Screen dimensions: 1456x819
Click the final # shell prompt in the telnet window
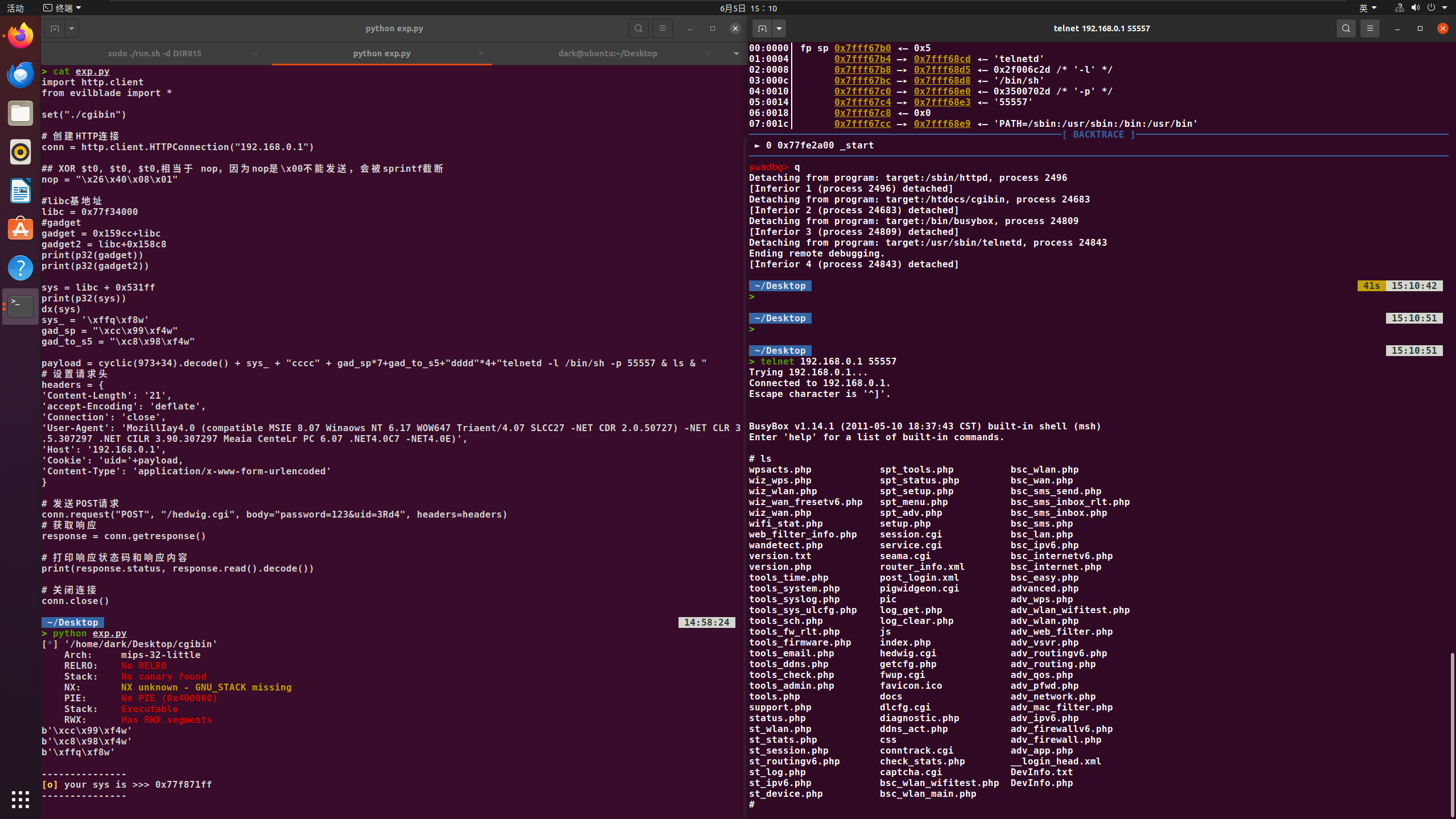pos(752,805)
